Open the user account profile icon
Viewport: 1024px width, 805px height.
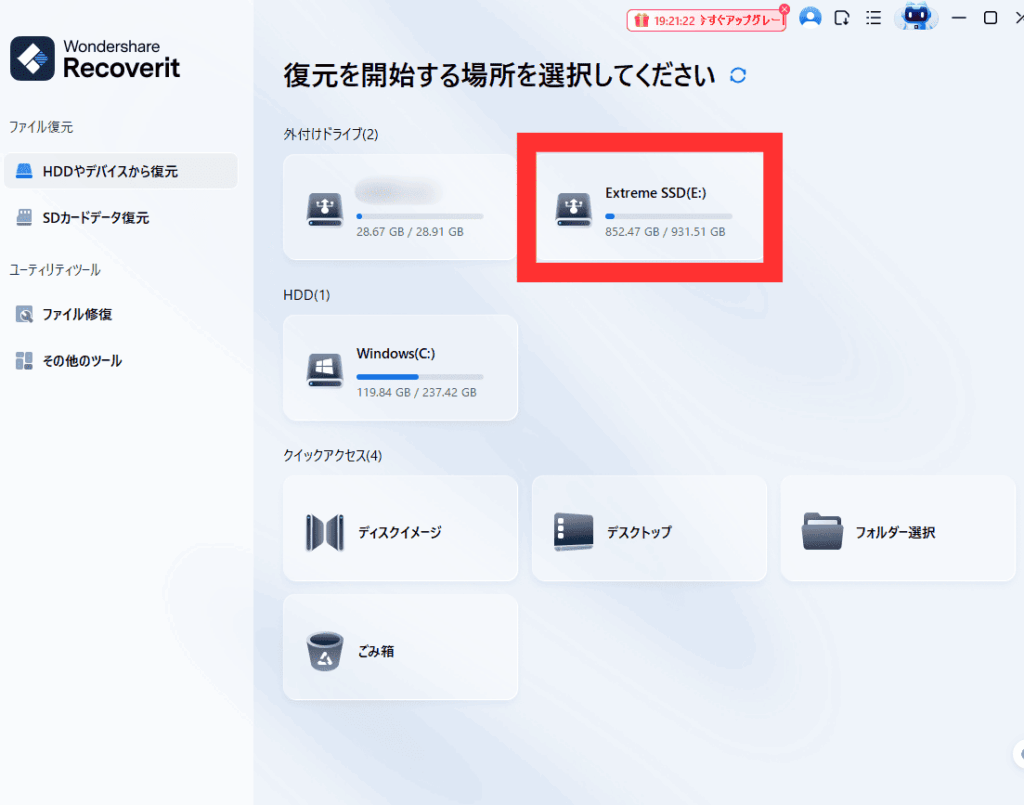point(810,18)
